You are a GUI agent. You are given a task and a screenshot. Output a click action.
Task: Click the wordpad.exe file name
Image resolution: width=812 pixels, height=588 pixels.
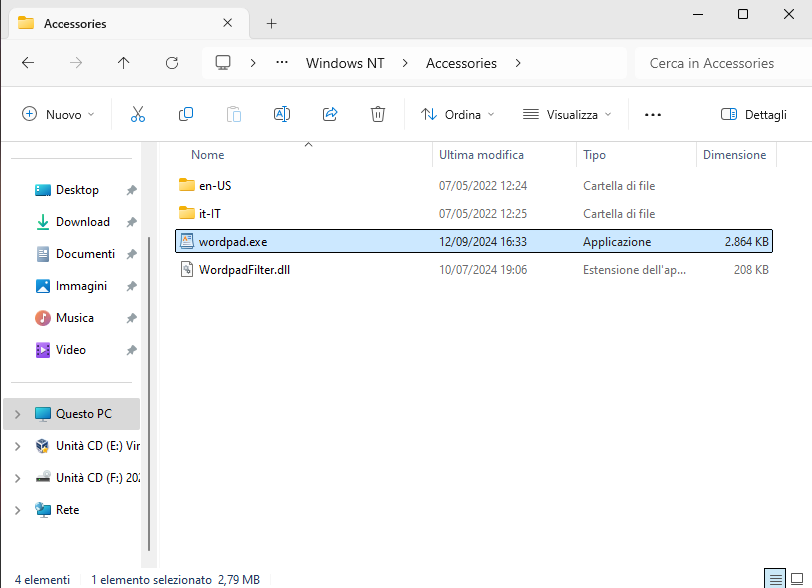coord(233,242)
